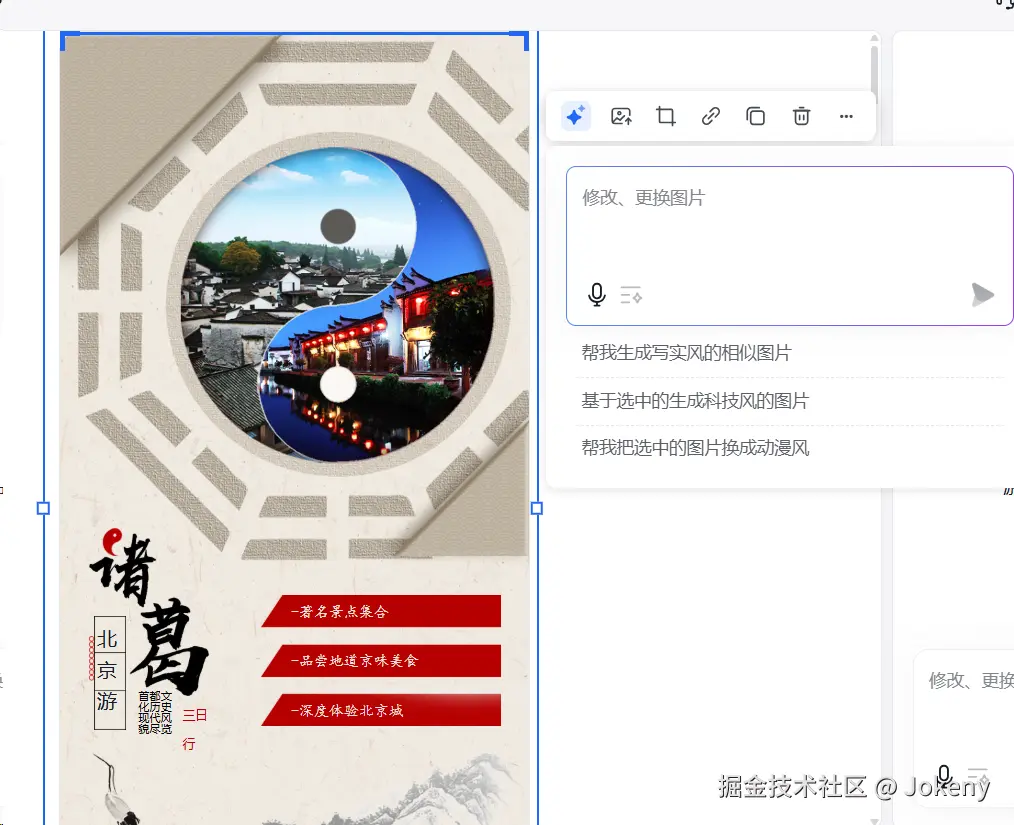Click the microphone icon for voice input
The height and width of the screenshot is (825, 1014).
[597, 295]
